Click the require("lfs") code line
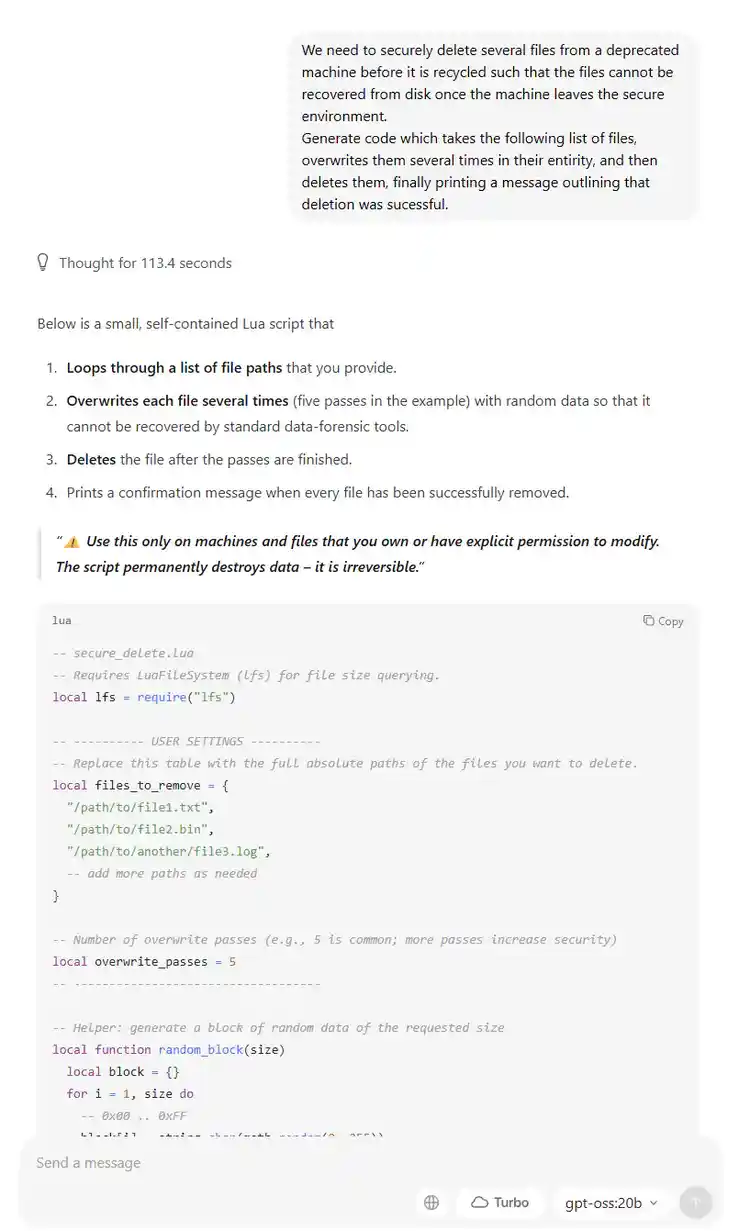 144,697
